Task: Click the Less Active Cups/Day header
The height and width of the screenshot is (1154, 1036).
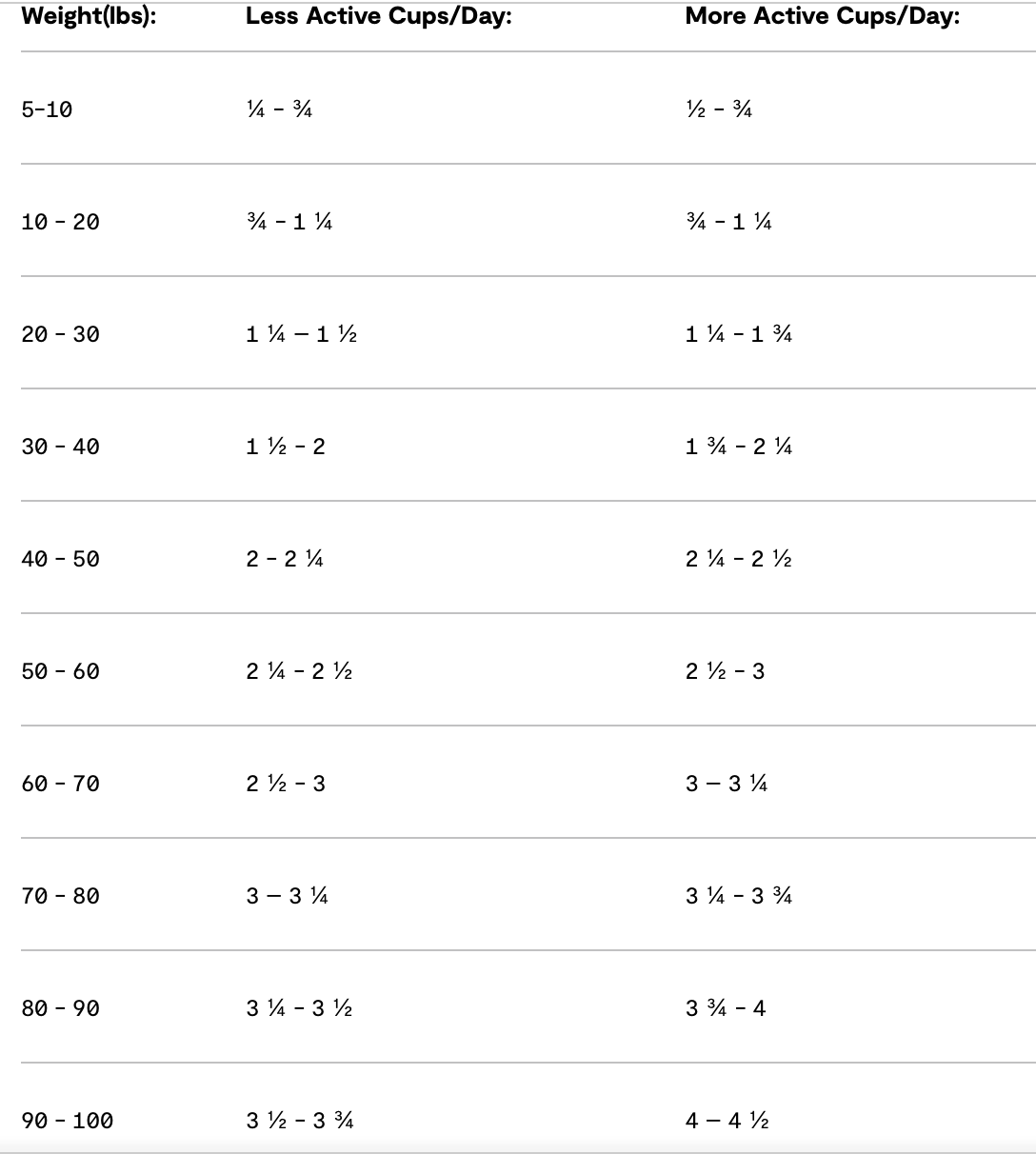Action: [378, 17]
